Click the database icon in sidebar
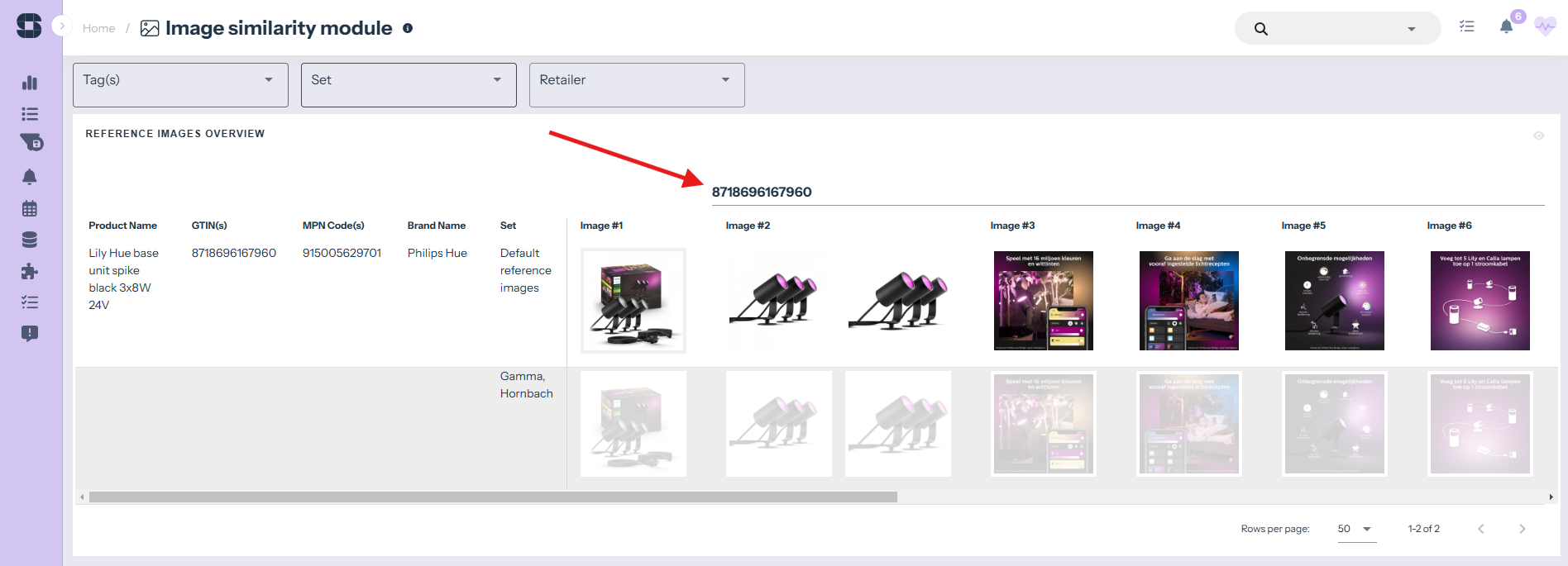This screenshot has width=1568, height=566. pos(30,240)
